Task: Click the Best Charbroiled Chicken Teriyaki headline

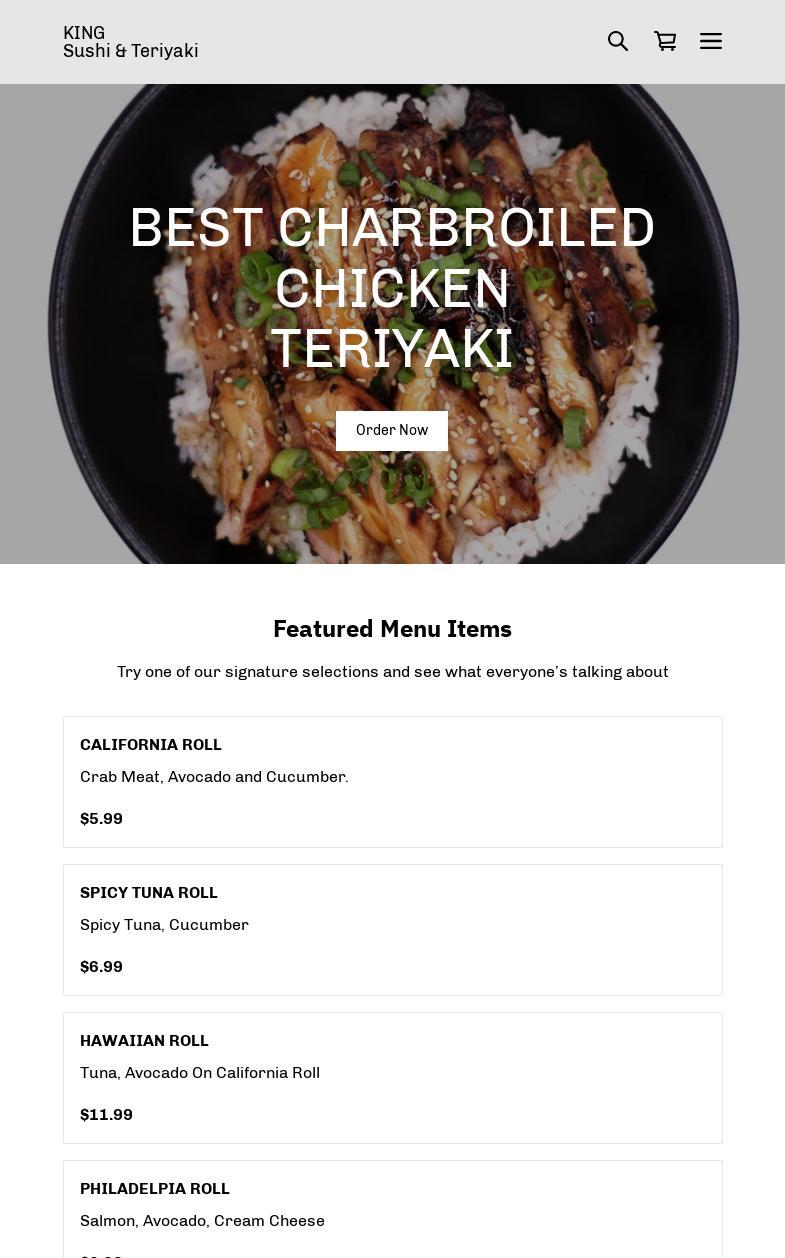Action: click(392, 288)
